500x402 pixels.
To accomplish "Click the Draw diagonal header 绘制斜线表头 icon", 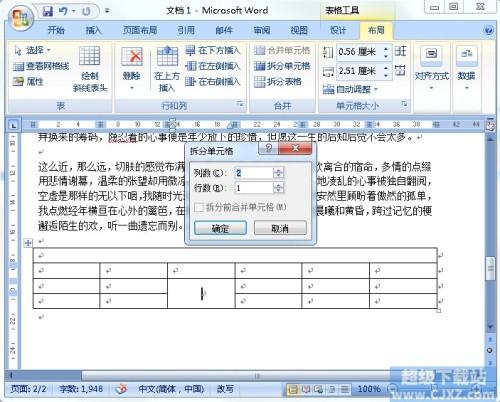I will pos(90,68).
